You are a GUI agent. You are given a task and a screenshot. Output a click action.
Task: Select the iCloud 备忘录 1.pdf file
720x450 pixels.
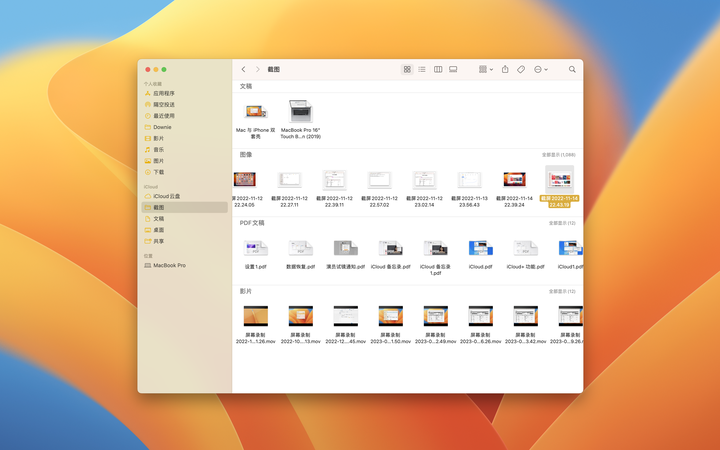point(435,257)
